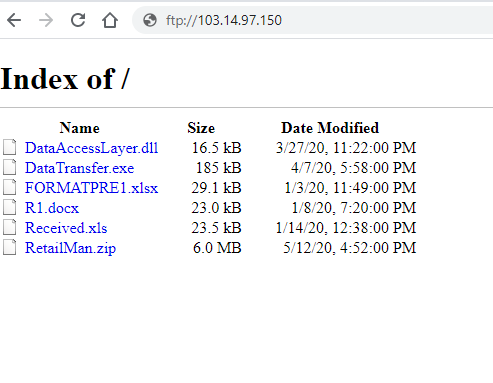Go back with the browser back arrow
Screen dimensions: 493x383
14,20
